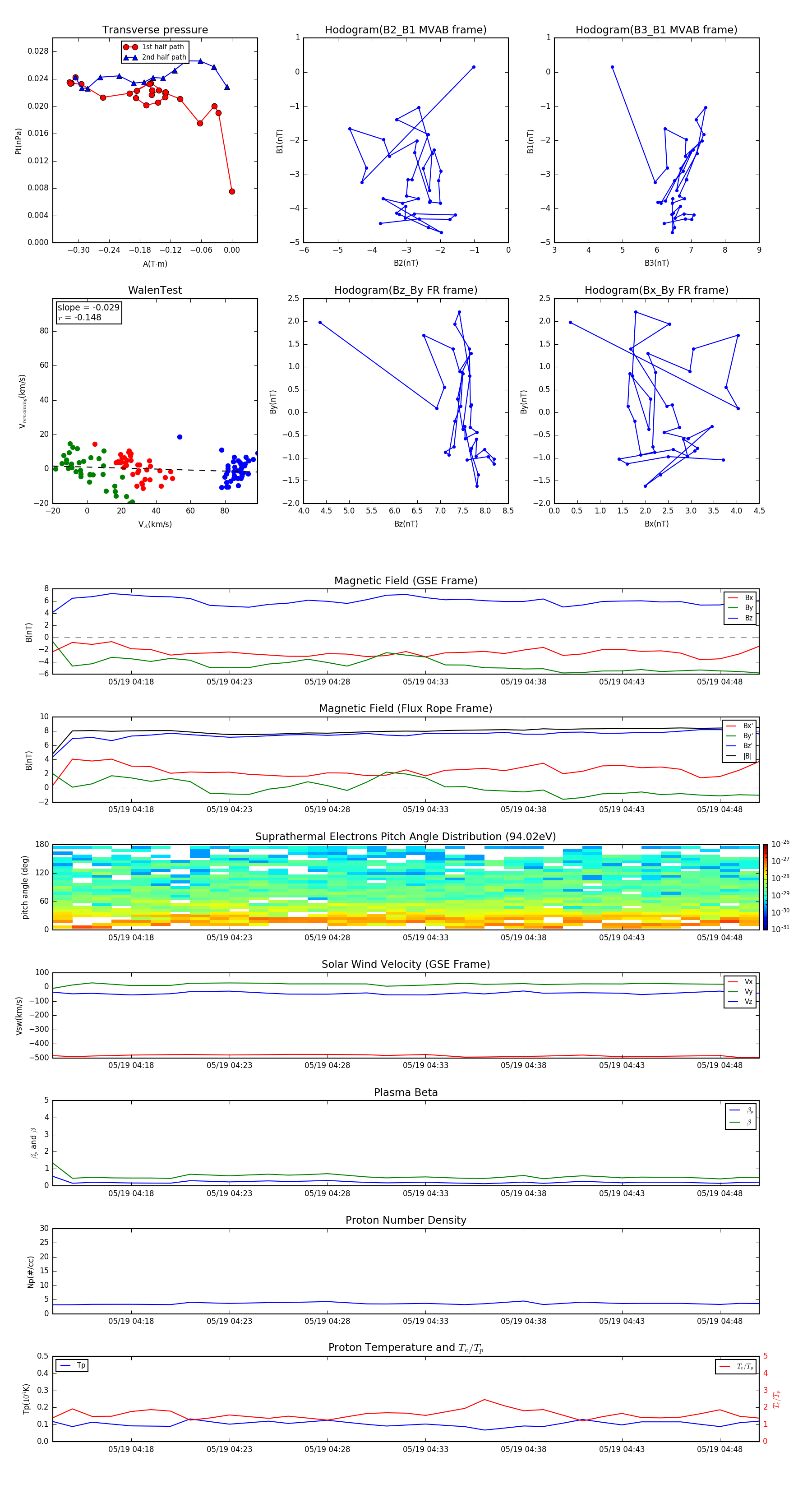Click the '05/19 04:33' tick under Plasma Beta
Image resolution: width=812 pixels, height=1489 pixels.
(x=425, y=1193)
